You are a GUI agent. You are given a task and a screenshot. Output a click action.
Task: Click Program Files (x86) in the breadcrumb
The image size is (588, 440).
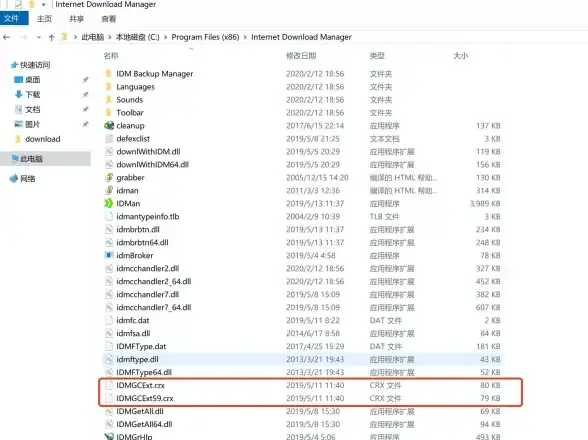pyautogui.click(x=205, y=37)
